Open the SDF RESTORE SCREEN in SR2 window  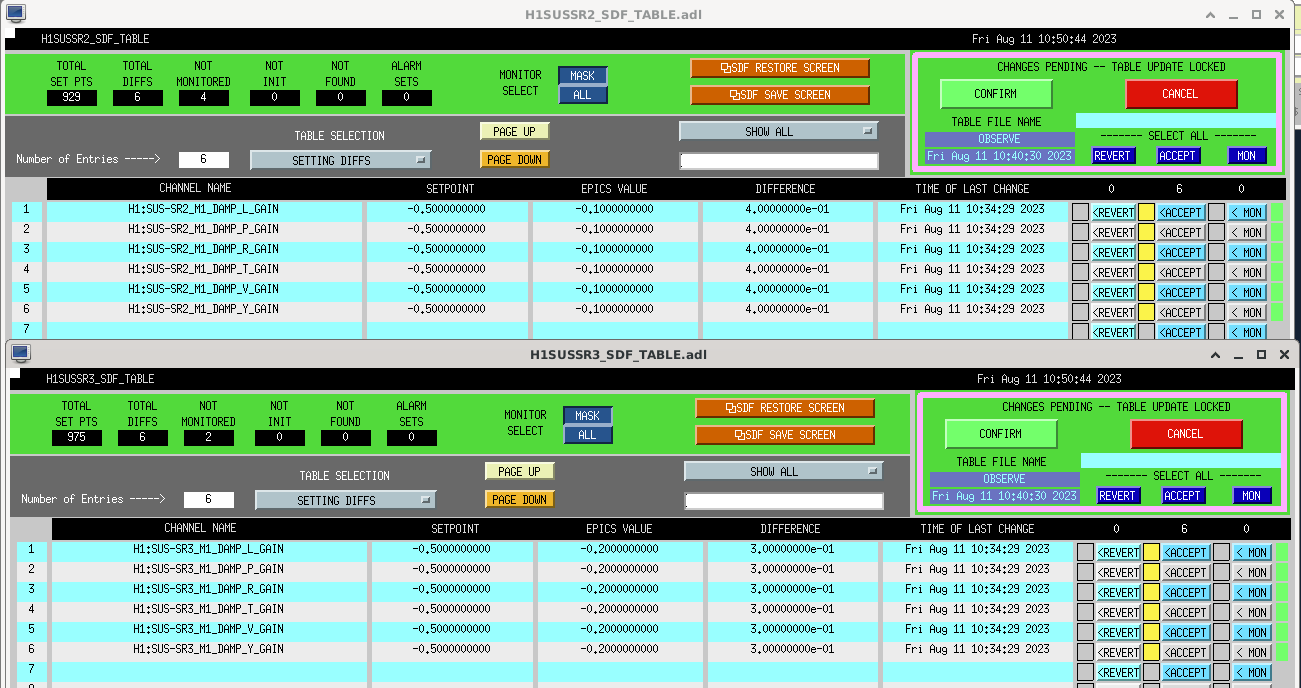click(780, 68)
